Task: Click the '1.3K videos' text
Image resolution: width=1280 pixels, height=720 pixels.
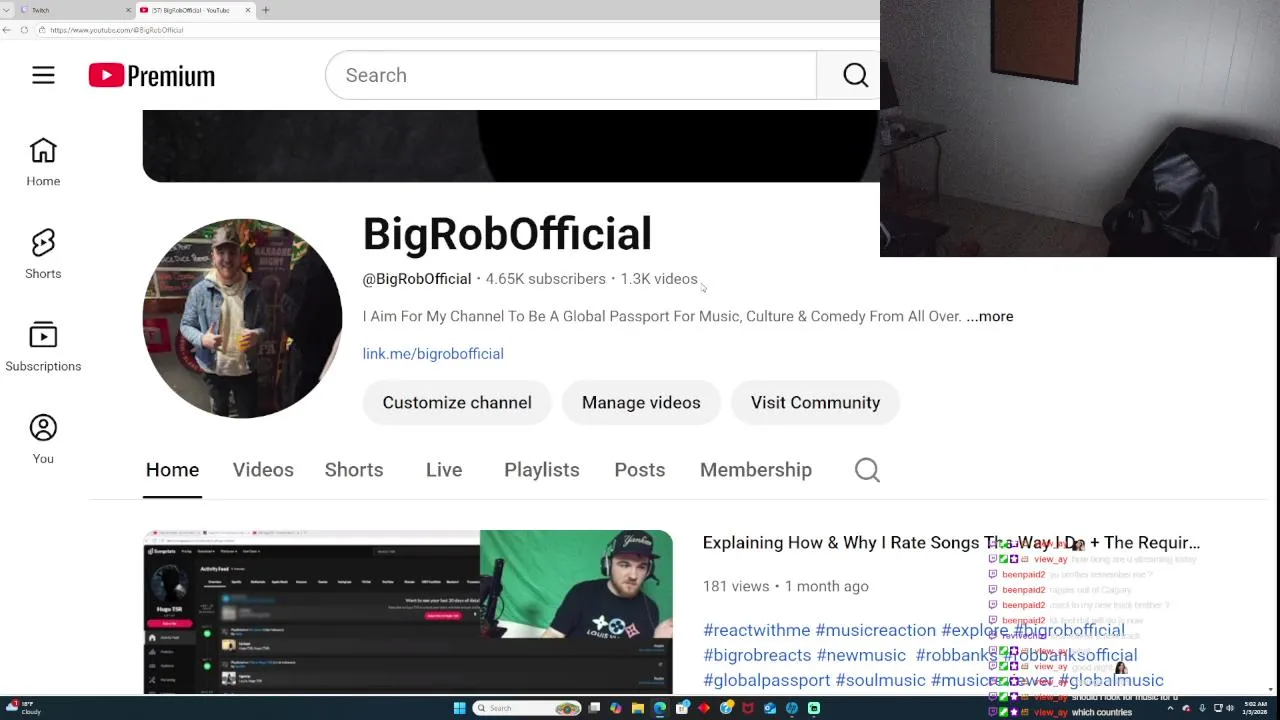Action: [659, 279]
